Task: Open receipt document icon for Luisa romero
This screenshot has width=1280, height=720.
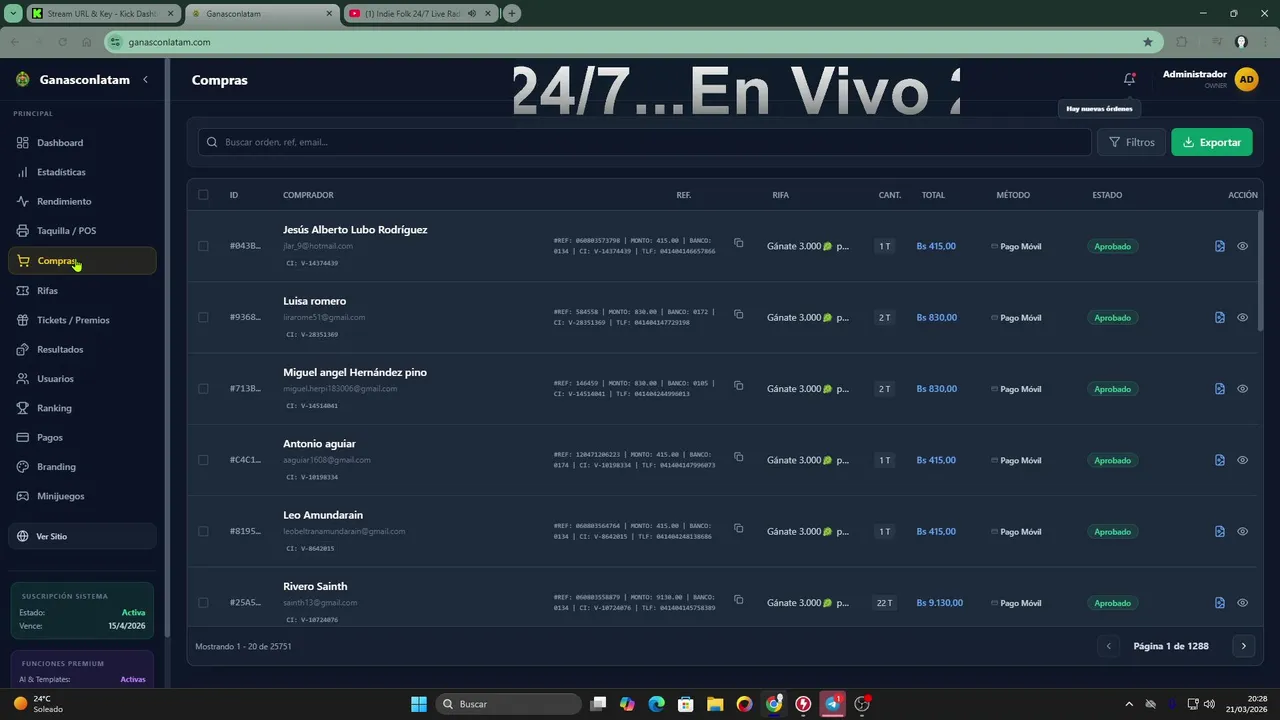Action: [x=1220, y=317]
